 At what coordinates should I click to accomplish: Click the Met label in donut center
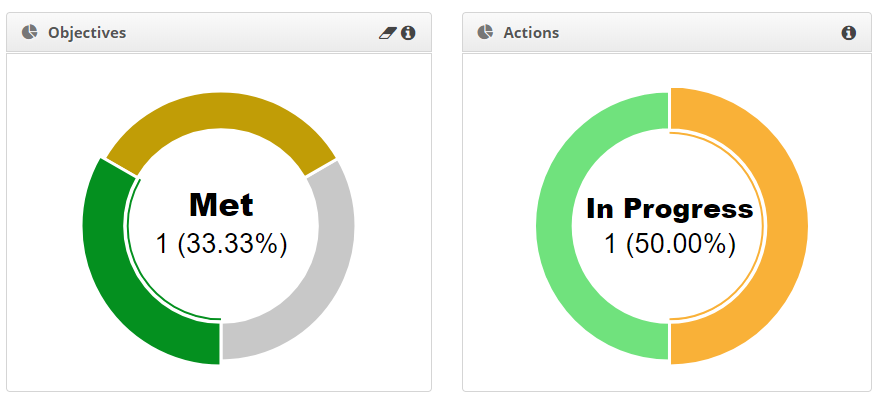(221, 205)
